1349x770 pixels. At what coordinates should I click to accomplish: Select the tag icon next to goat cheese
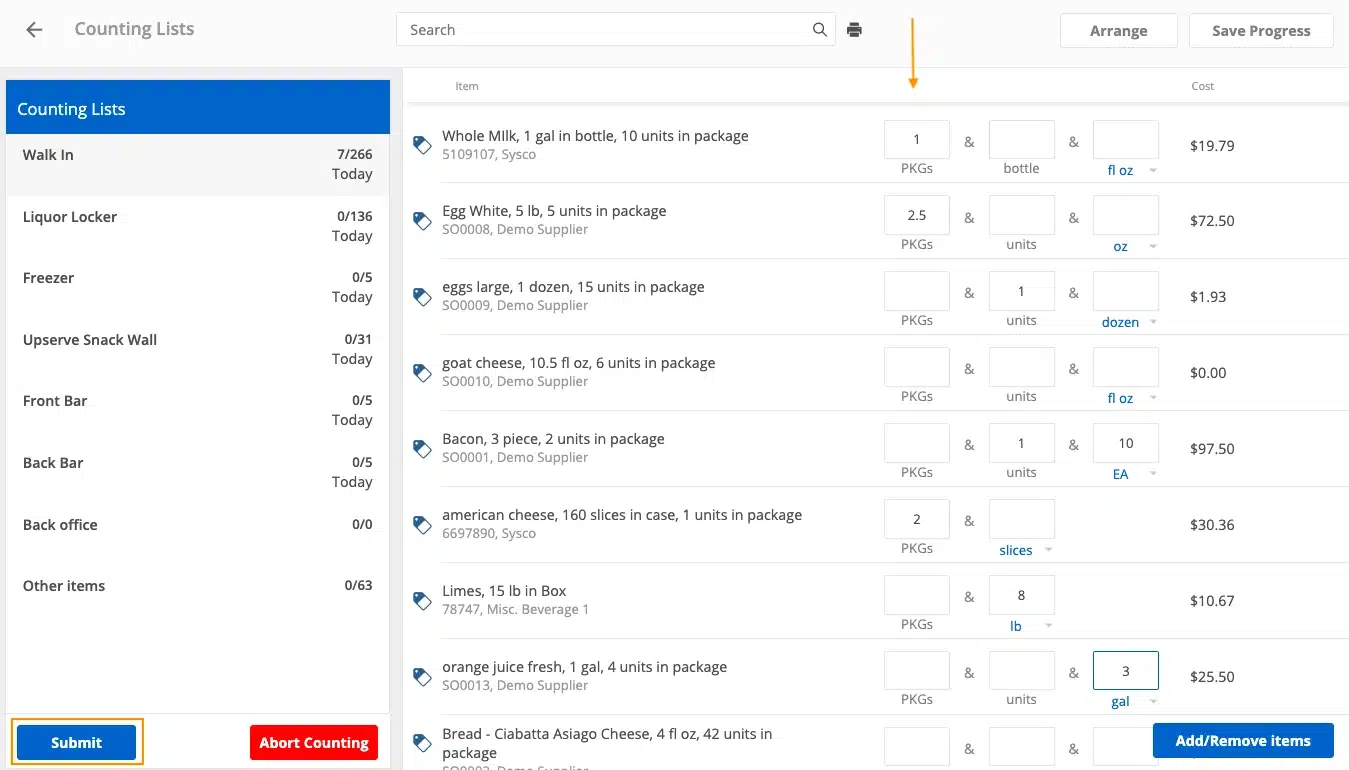(x=421, y=373)
